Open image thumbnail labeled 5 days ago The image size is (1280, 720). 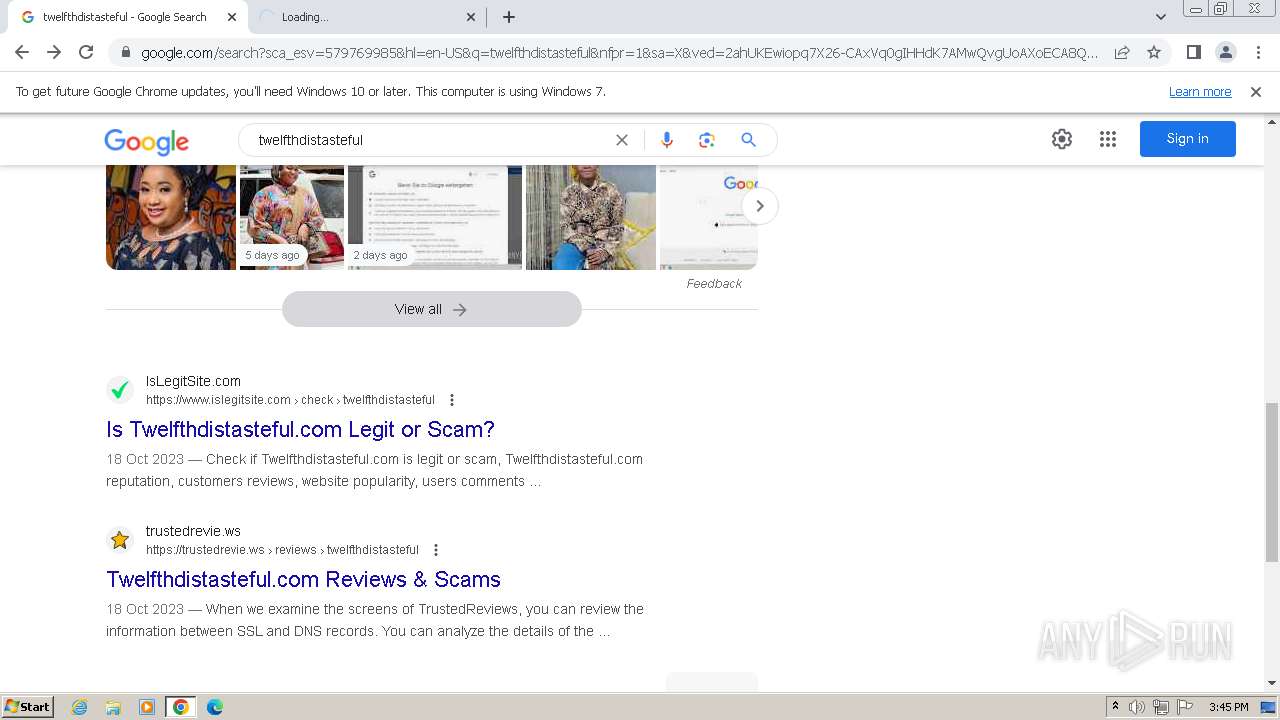click(292, 217)
